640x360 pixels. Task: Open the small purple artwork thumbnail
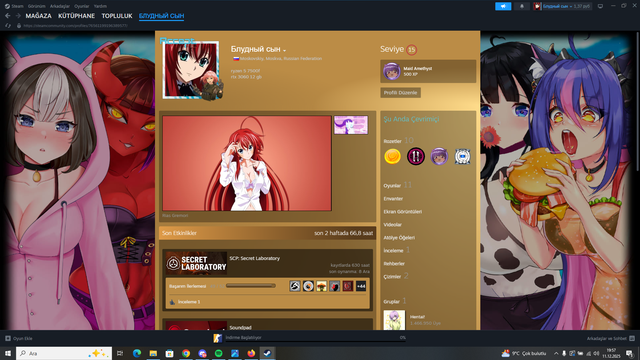coord(351,125)
